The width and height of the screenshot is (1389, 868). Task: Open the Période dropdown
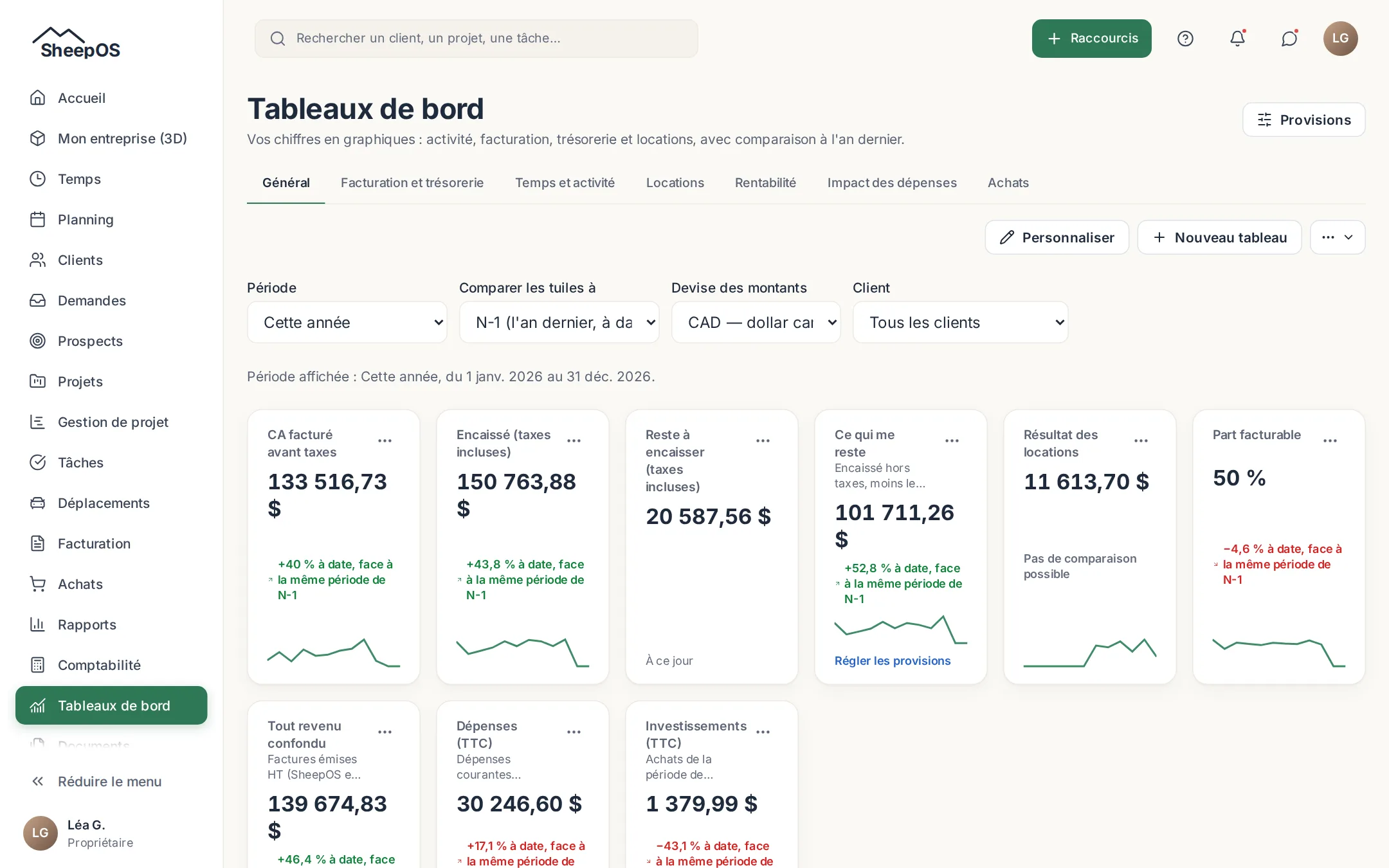pyautogui.click(x=347, y=322)
